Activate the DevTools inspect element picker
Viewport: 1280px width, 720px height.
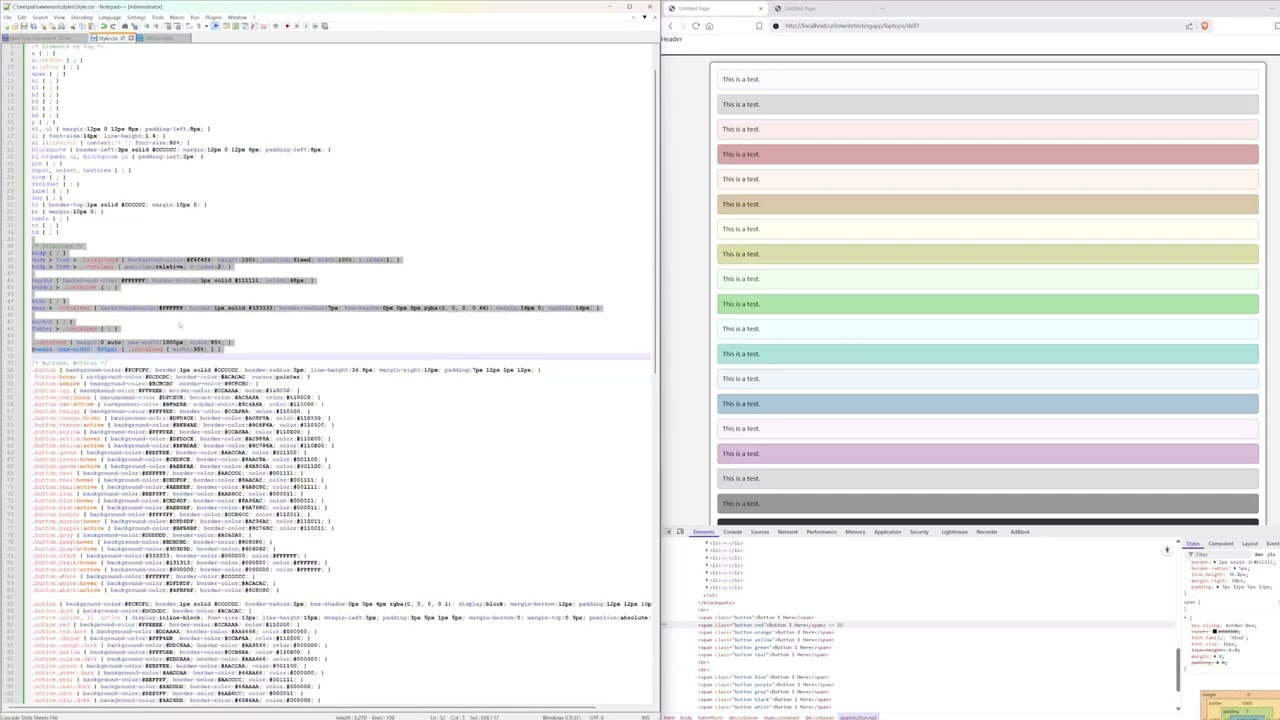pos(668,532)
